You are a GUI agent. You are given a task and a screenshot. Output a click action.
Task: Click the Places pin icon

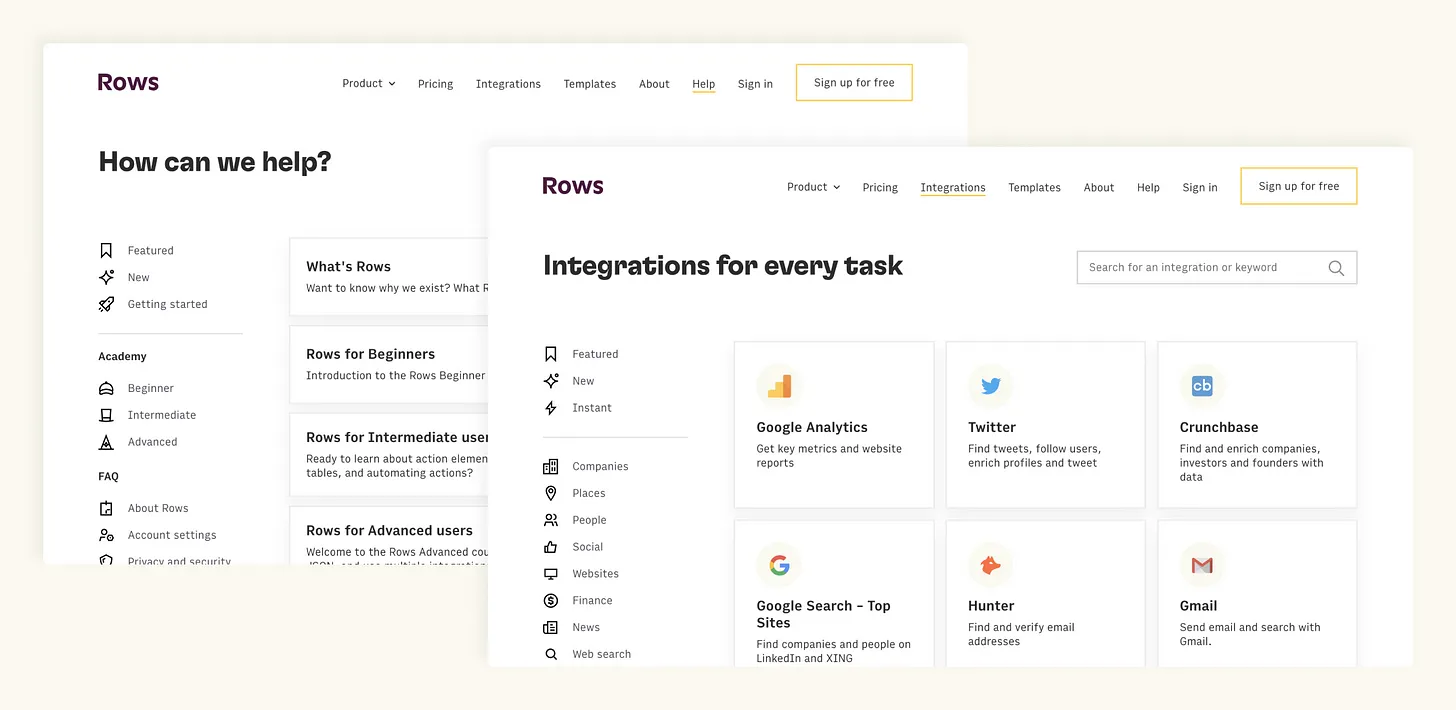(x=551, y=493)
